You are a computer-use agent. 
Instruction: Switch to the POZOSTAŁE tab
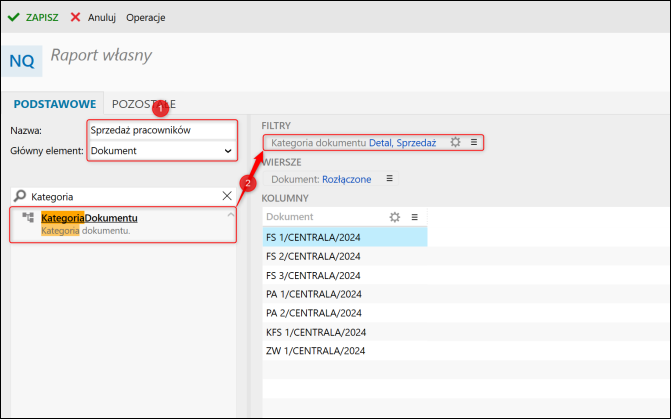tap(144, 103)
